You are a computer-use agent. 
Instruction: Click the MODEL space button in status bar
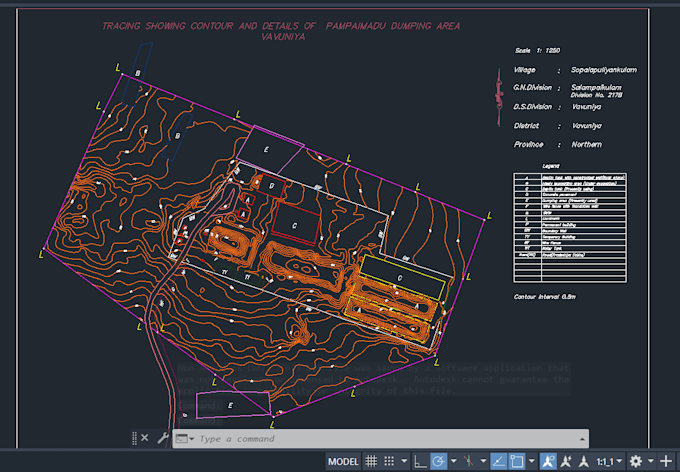tap(343, 462)
